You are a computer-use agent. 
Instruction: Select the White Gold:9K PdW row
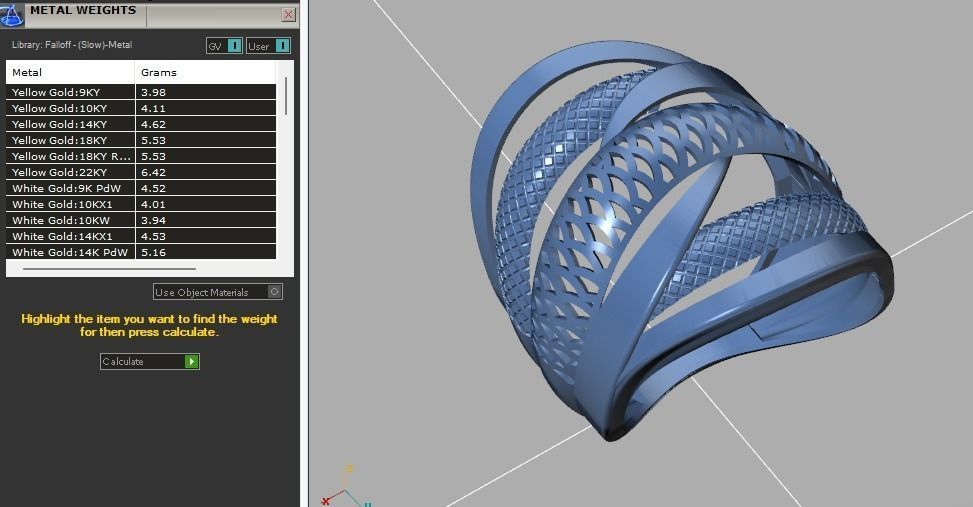141,188
